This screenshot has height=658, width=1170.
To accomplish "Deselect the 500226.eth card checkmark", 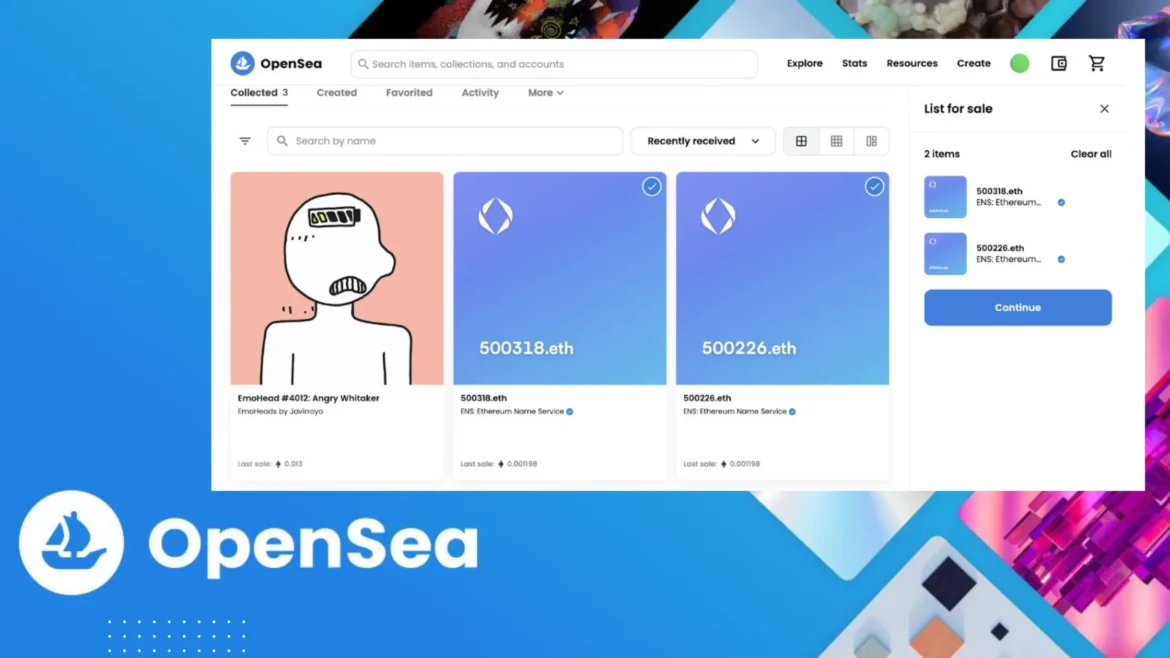I will (874, 187).
